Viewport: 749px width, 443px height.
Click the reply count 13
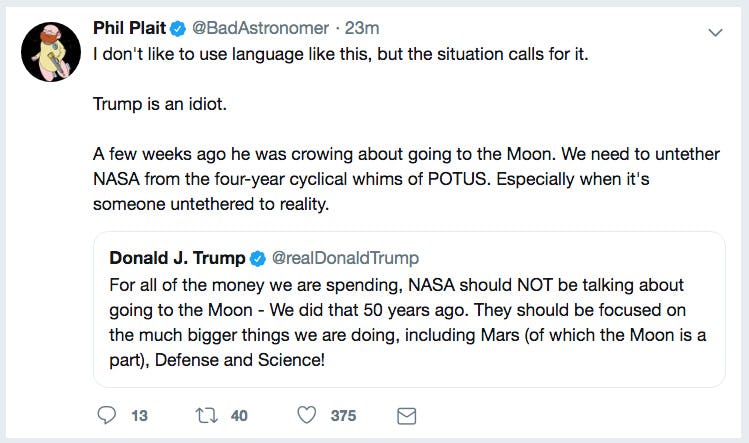coord(139,415)
